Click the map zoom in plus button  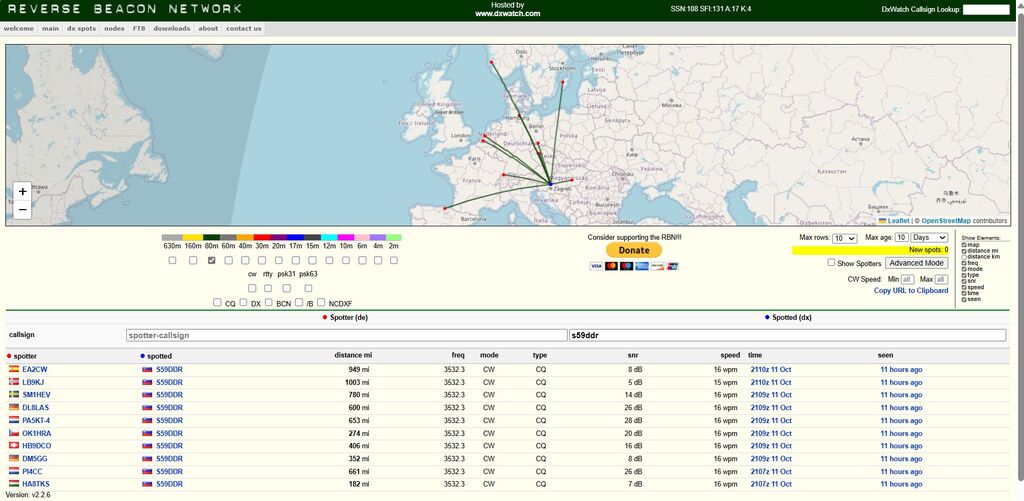23,191
